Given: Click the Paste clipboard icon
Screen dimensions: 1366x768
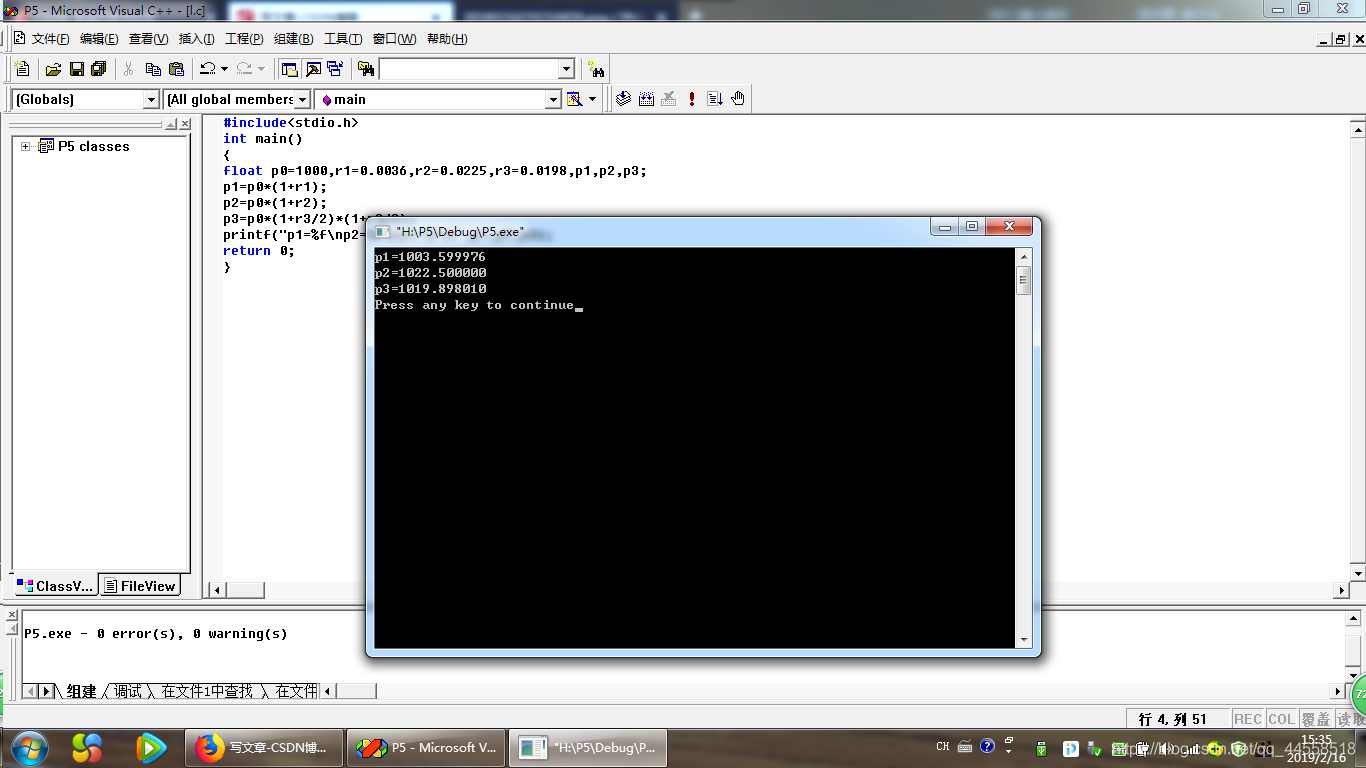Looking at the screenshot, I should (176, 69).
